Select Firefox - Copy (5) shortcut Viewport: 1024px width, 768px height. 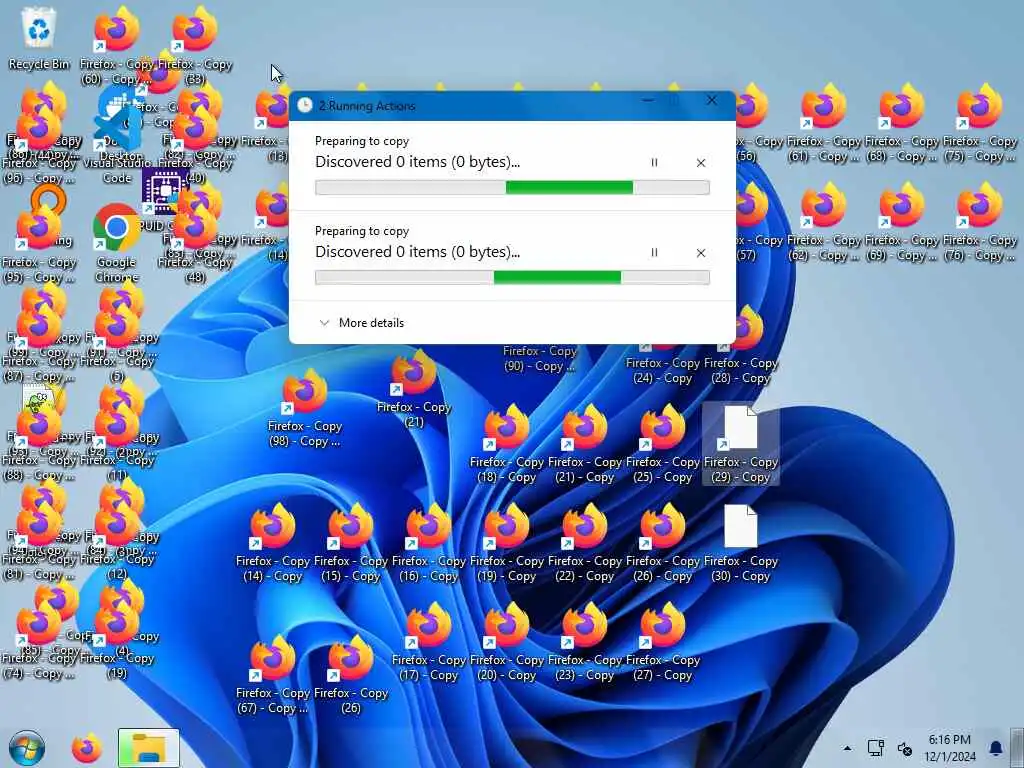coord(116,344)
